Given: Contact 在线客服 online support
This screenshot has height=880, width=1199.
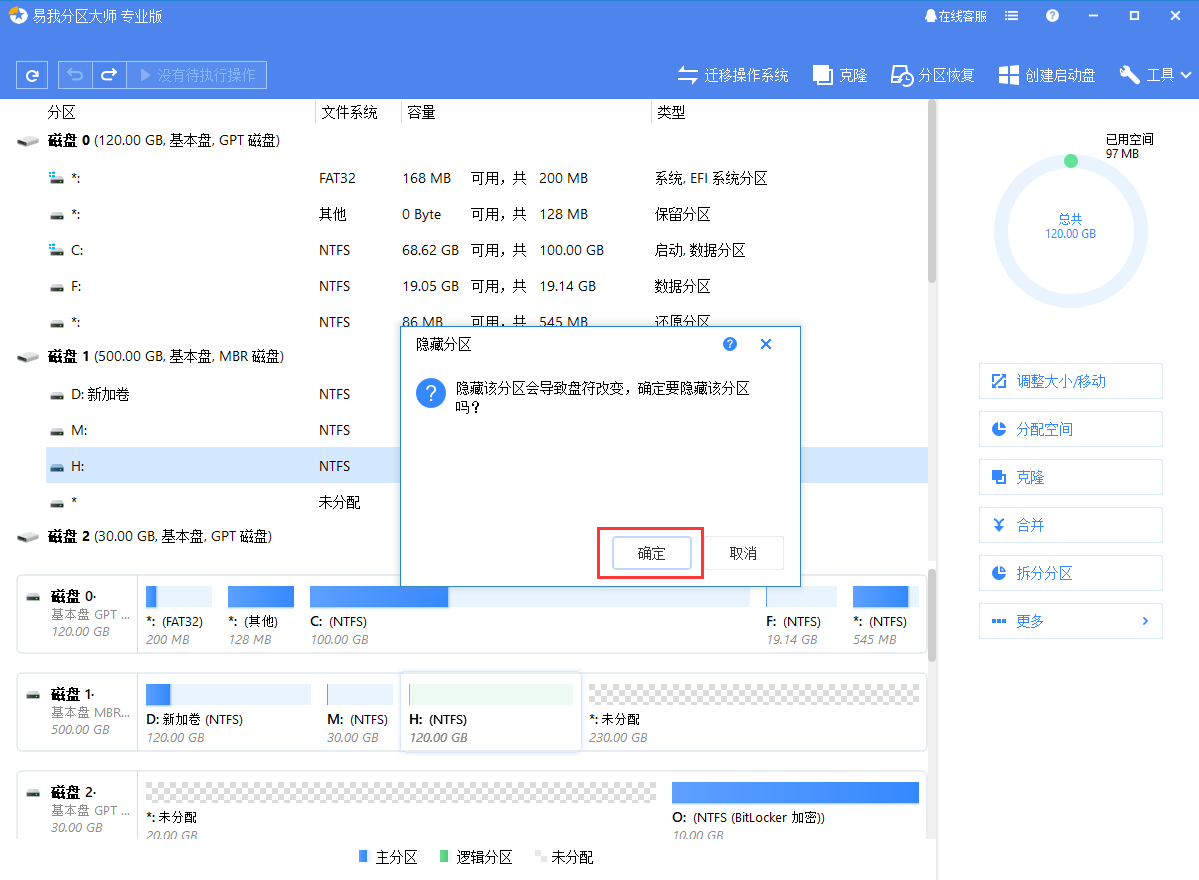Looking at the screenshot, I should 955,16.
